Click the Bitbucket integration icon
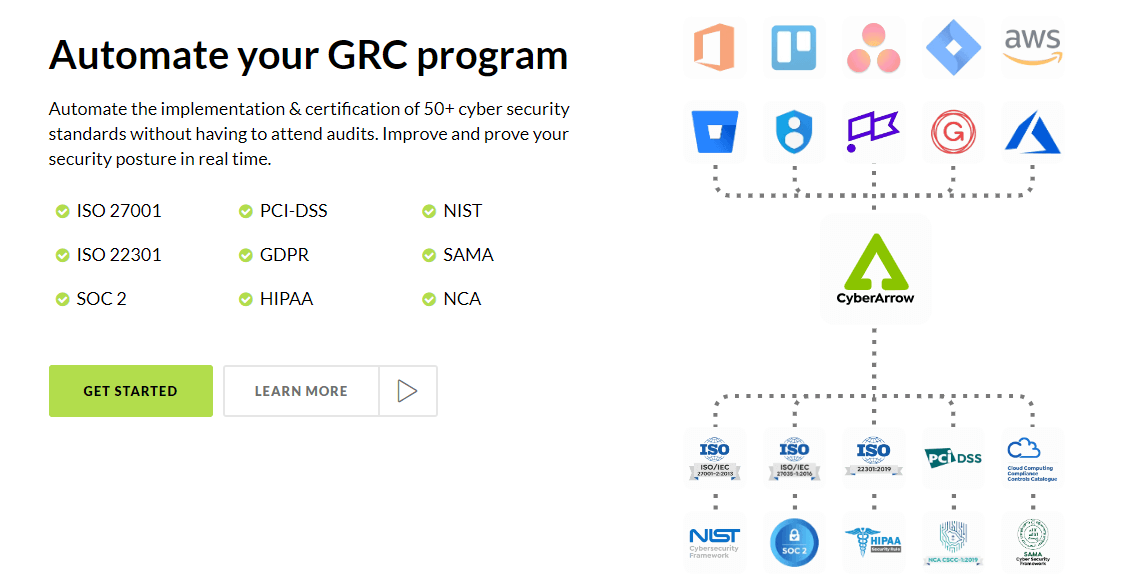Viewport: 1125px width, 584px height. 714,132
